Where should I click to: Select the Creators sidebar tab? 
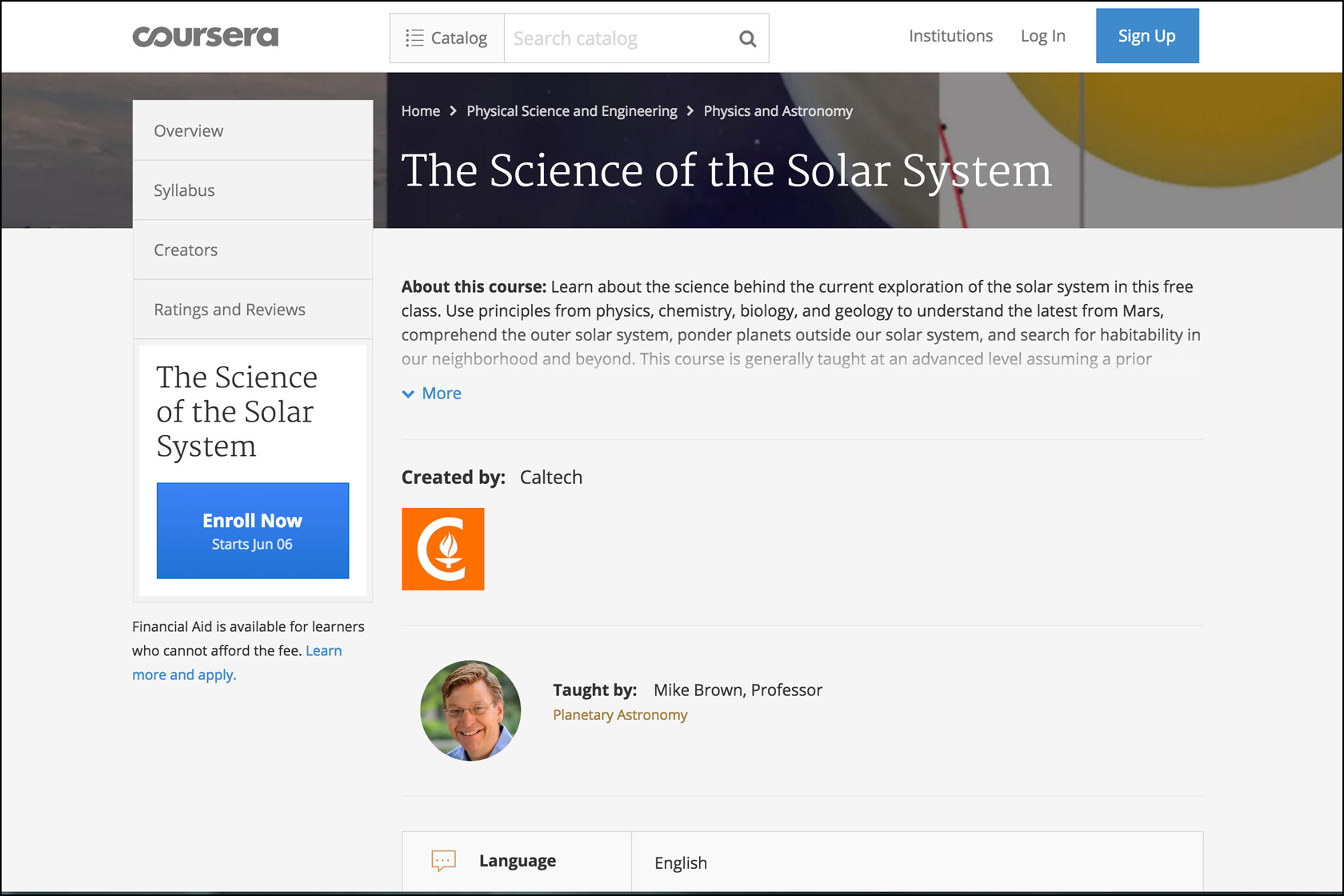253,250
